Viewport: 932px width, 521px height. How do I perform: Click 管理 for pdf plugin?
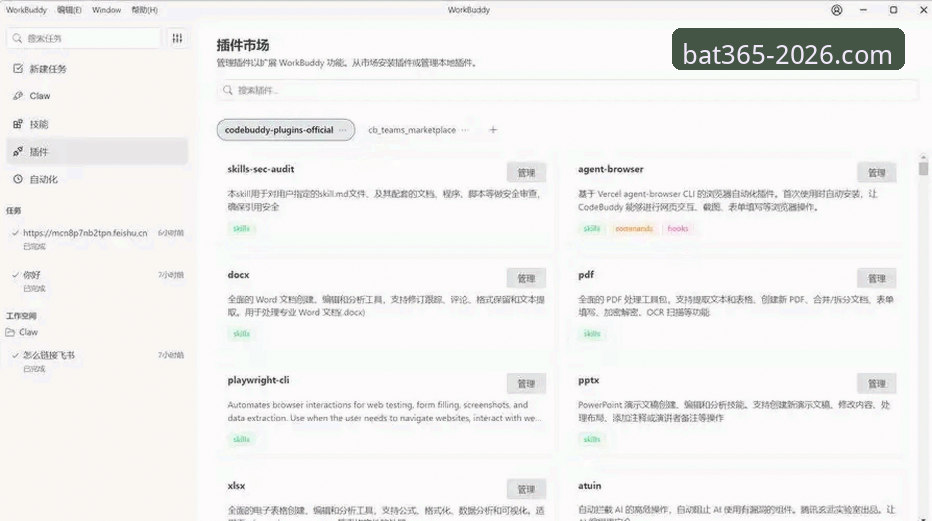click(x=877, y=279)
